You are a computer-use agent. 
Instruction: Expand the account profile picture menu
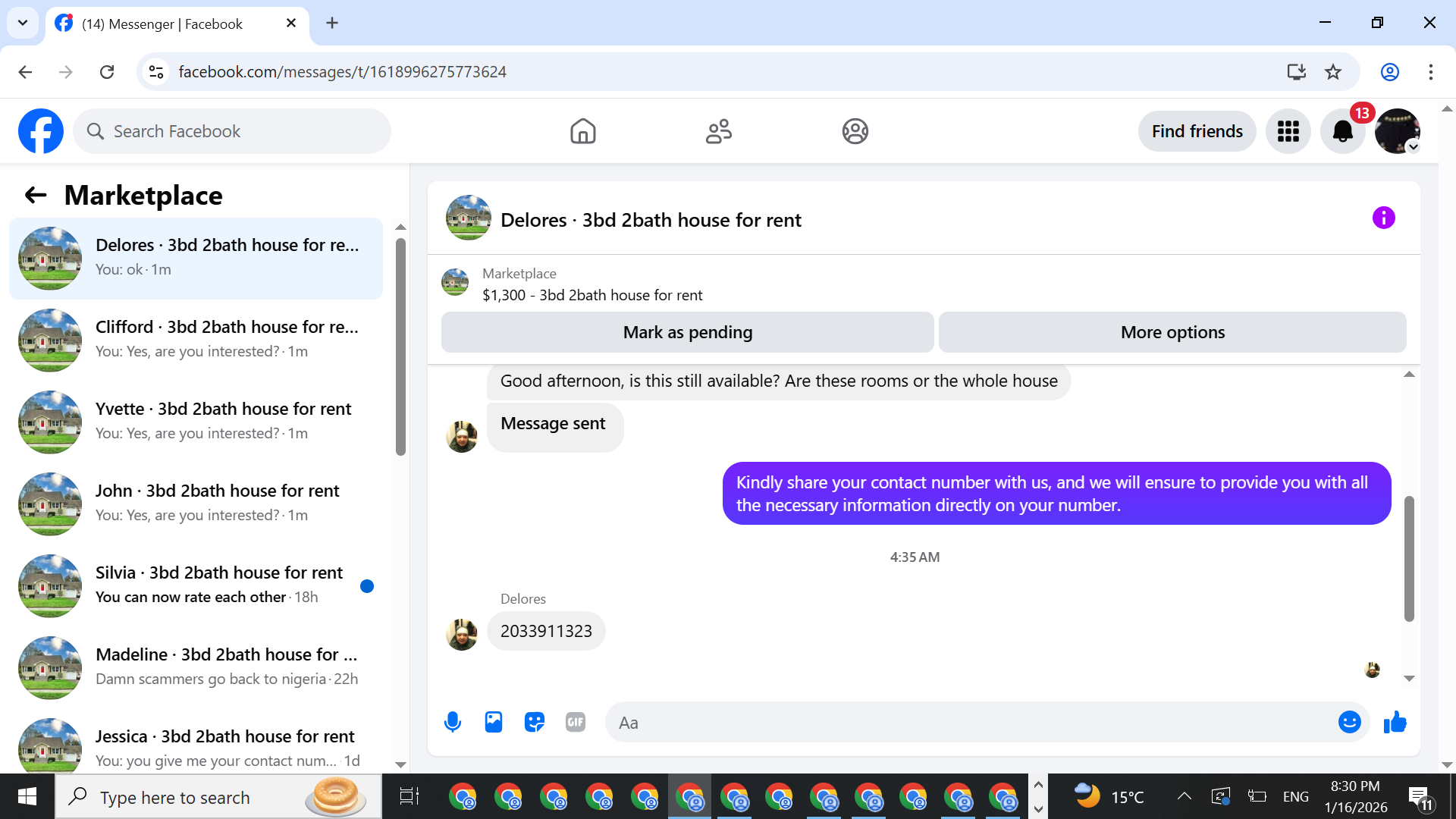pyautogui.click(x=1397, y=131)
